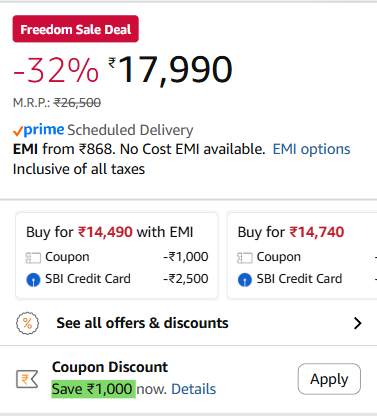Click the percent offers badge icon
The width and height of the screenshot is (377, 416).
pos(27,323)
